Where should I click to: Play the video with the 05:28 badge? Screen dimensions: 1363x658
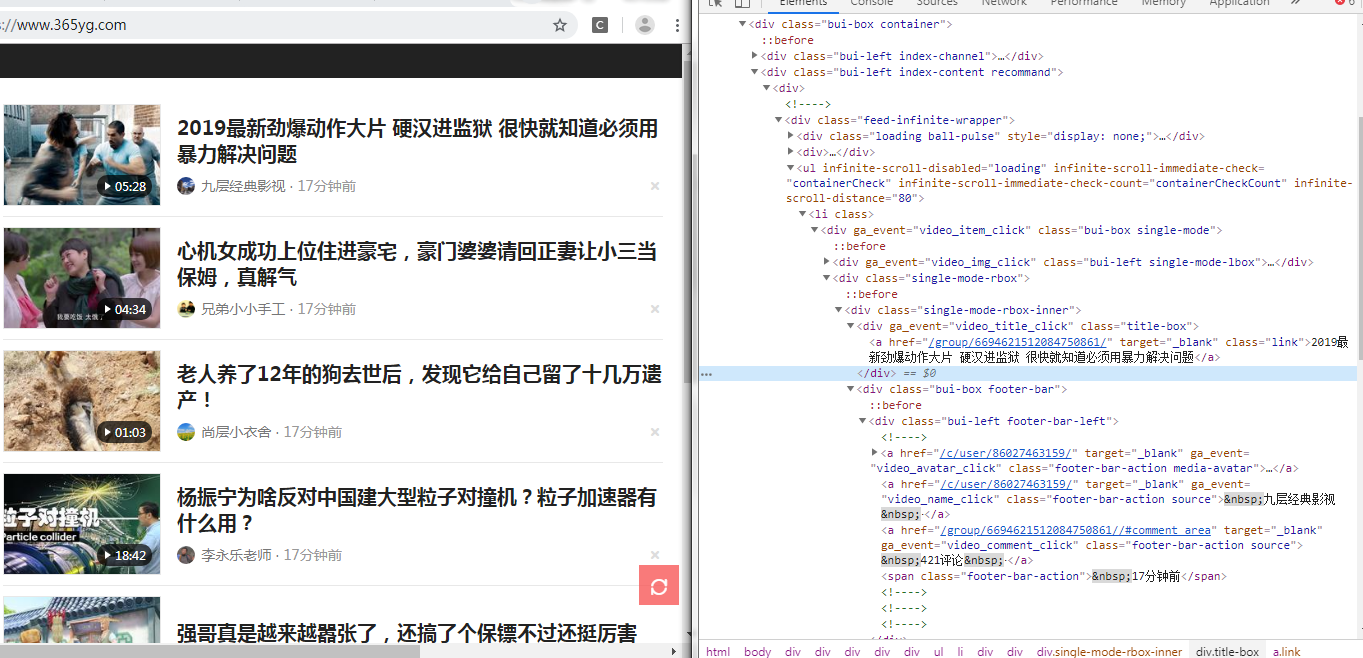coord(82,155)
